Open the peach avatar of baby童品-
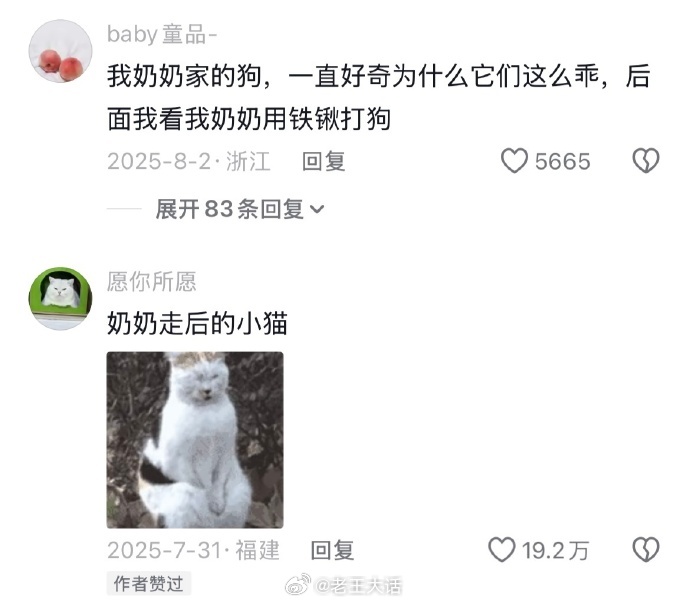This screenshot has width=690, height=603. click(x=60, y=51)
